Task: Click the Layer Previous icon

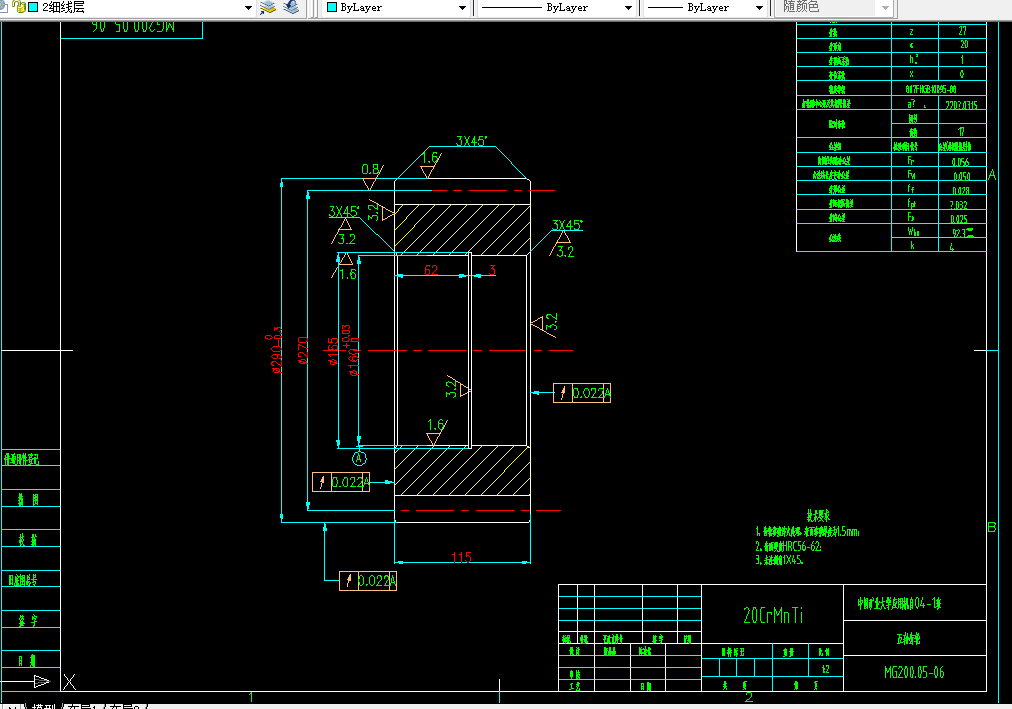Action: pyautogui.click(x=291, y=7)
